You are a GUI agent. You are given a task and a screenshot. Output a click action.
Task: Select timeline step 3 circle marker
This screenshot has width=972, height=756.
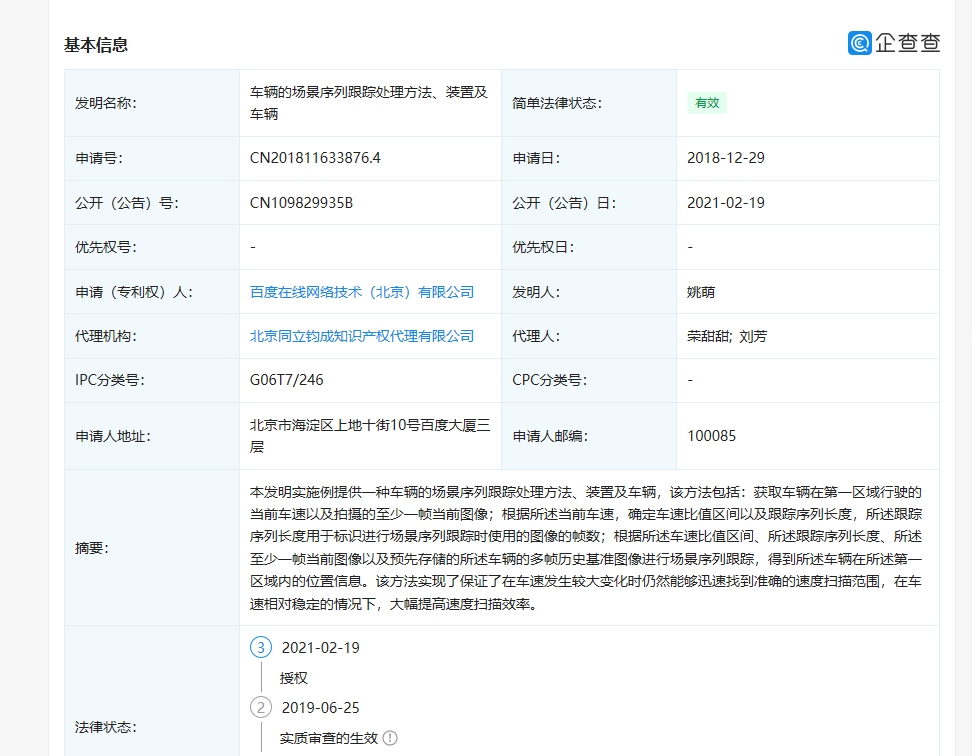(261, 648)
